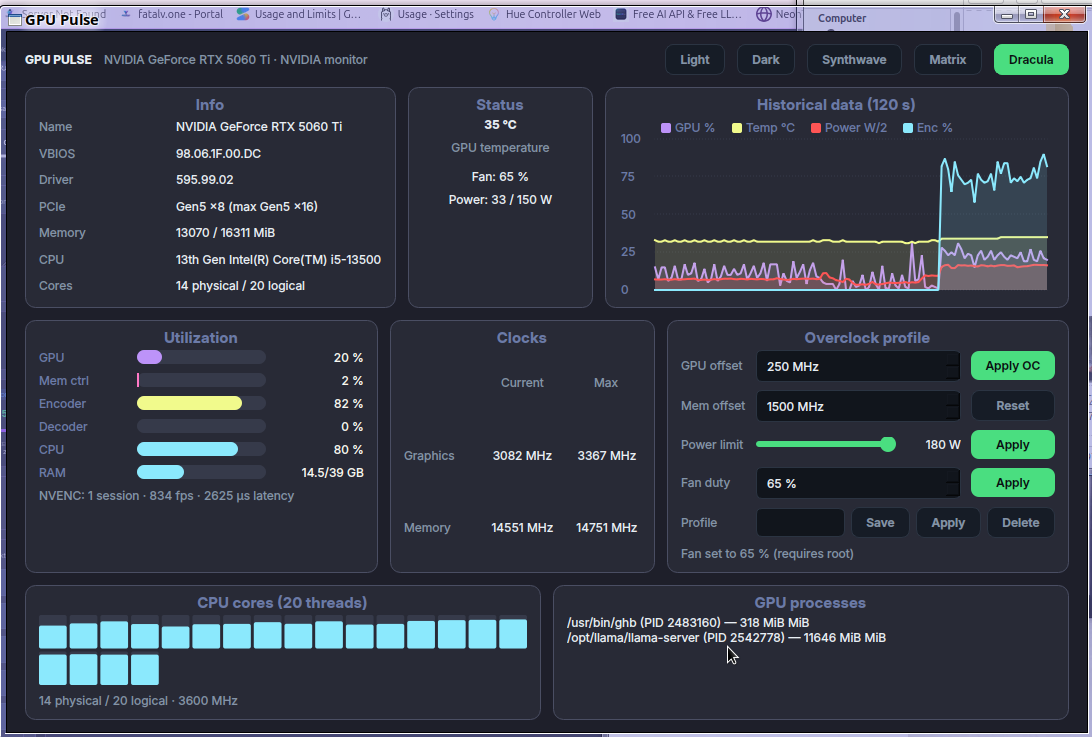The width and height of the screenshot is (1092, 737).
Task: Choose the Matrix theme
Action: pos(947,60)
